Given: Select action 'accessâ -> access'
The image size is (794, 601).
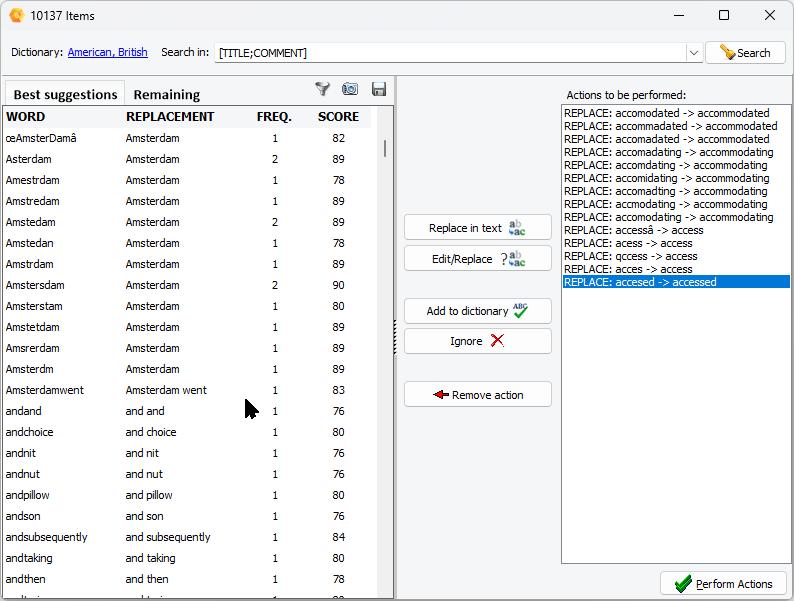Looking at the screenshot, I should [676, 230].
